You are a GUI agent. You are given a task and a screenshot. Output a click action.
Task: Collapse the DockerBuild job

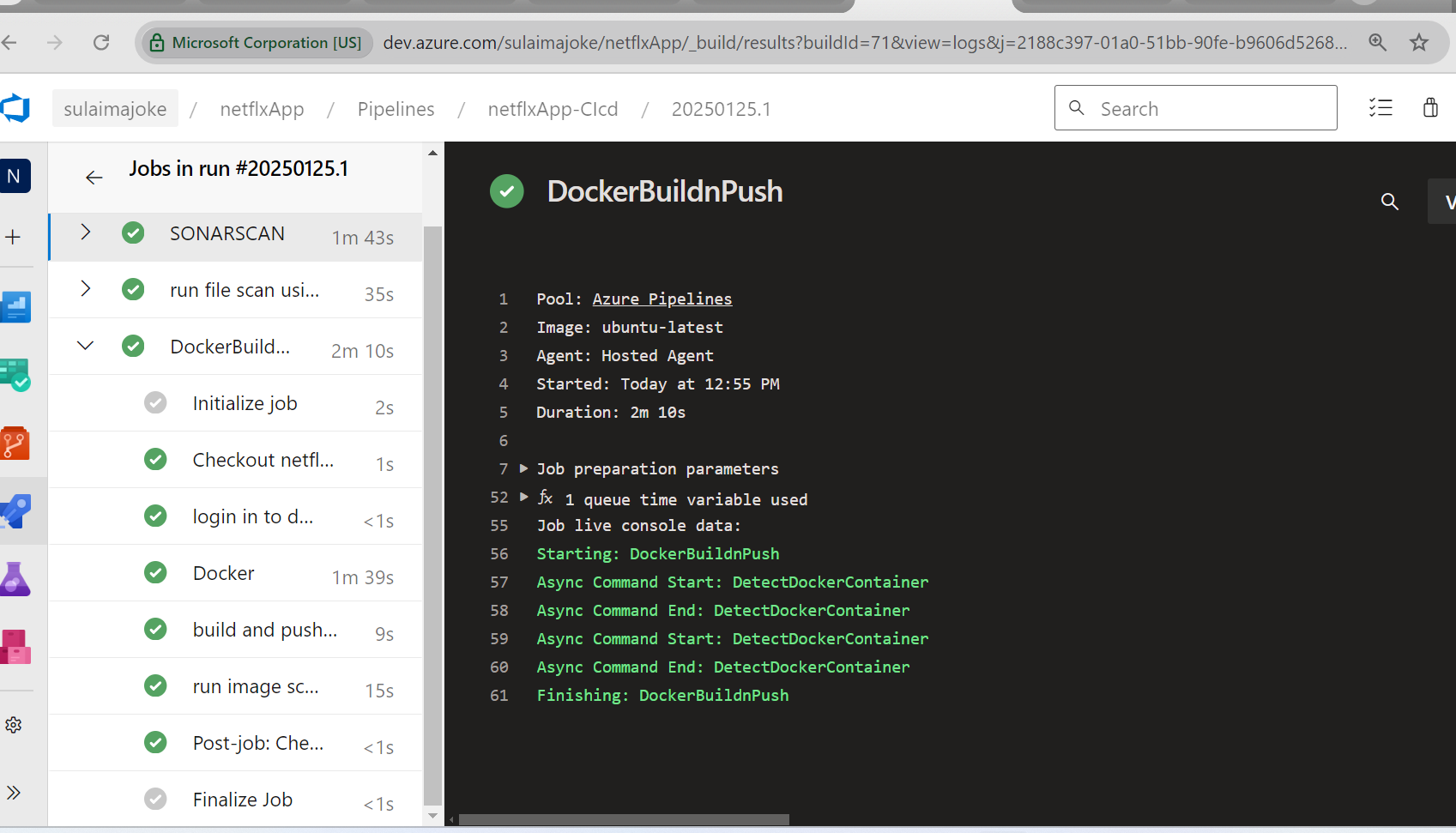(85, 346)
